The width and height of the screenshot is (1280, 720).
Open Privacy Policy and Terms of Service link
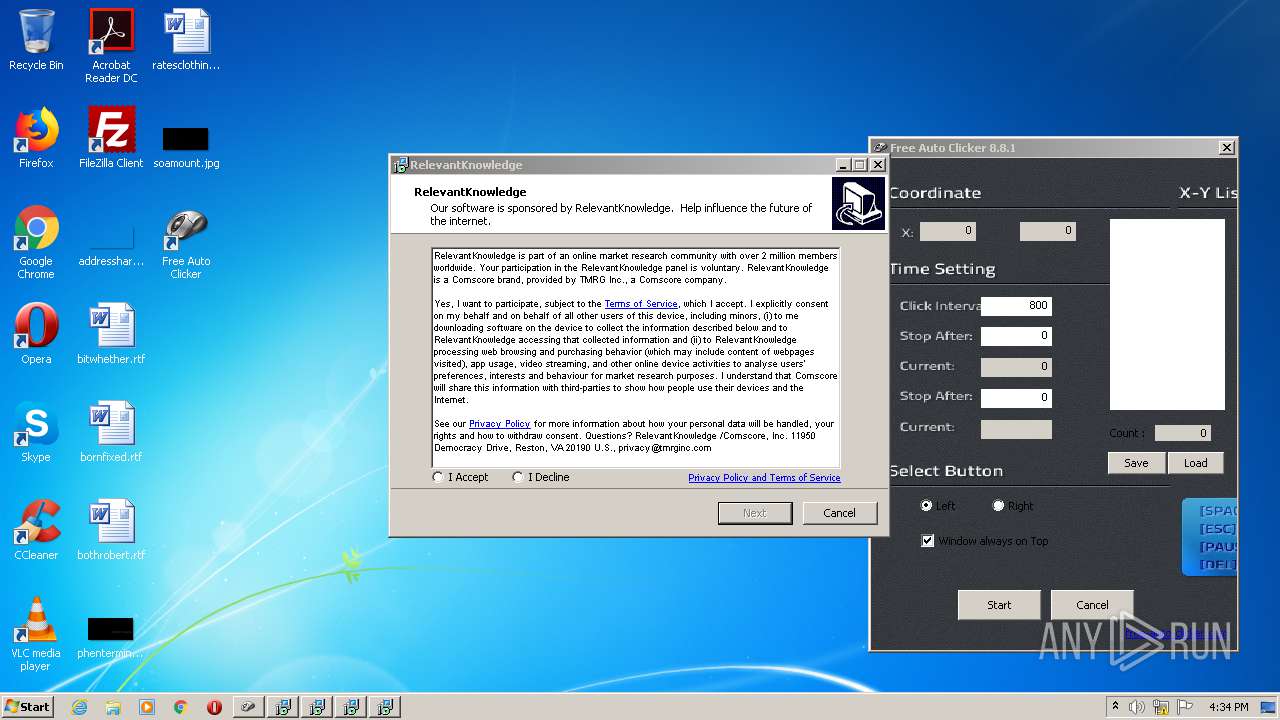point(764,478)
